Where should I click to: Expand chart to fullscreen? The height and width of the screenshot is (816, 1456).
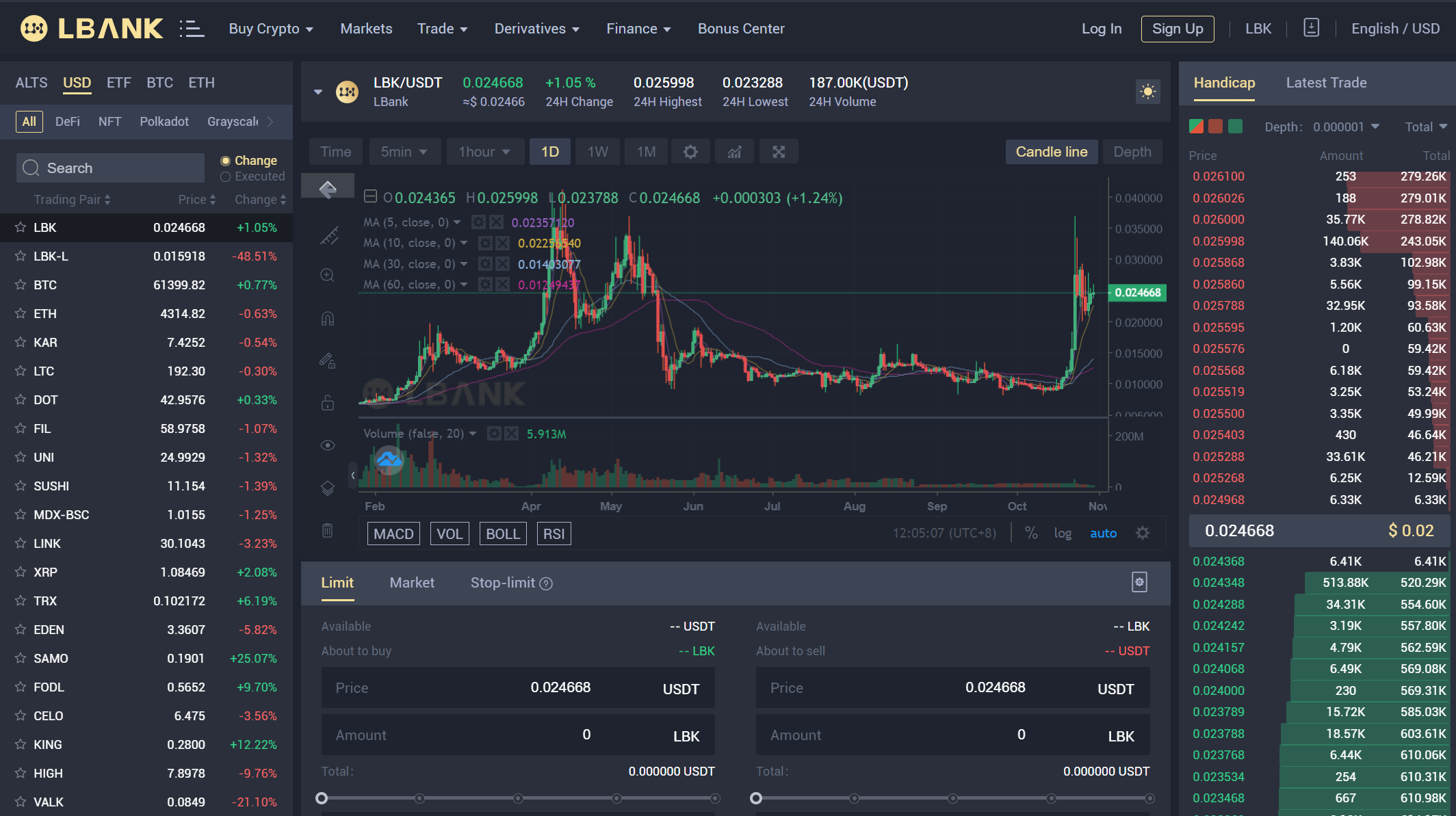click(779, 152)
